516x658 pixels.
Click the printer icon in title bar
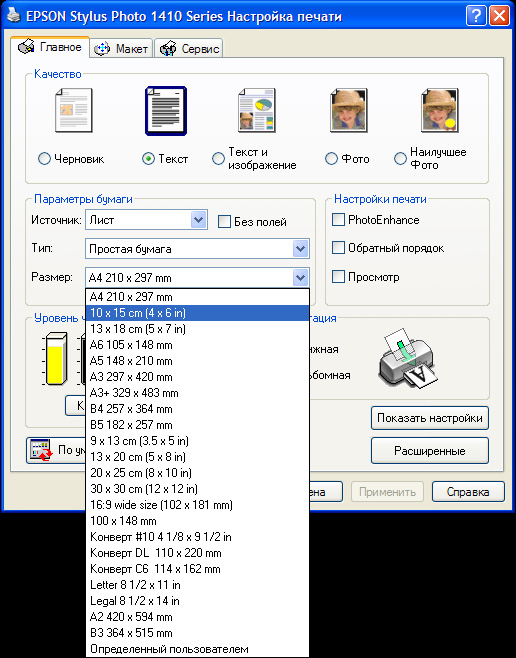click(13, 16)
